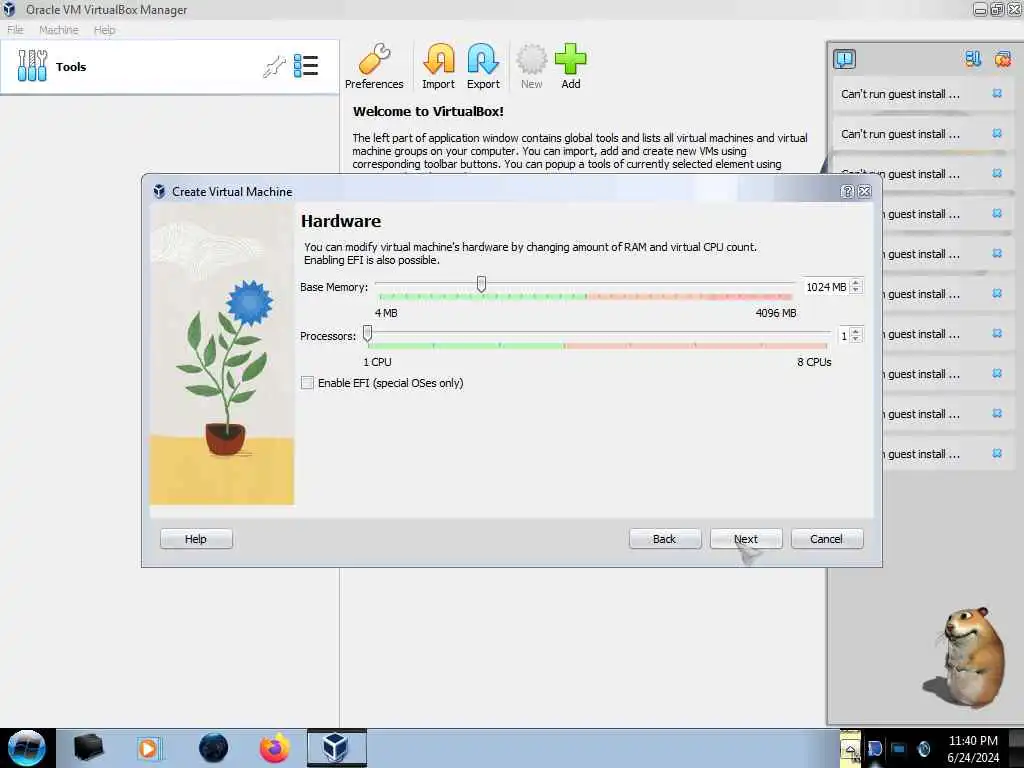The width and height of the screenshot is (1024, 768).
Task: Click the Processors slider handle
Action: click(368, 333)
